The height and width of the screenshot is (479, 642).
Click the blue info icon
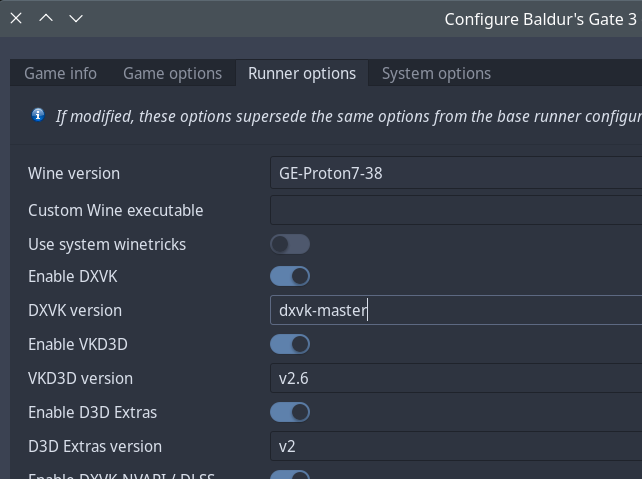38,115
